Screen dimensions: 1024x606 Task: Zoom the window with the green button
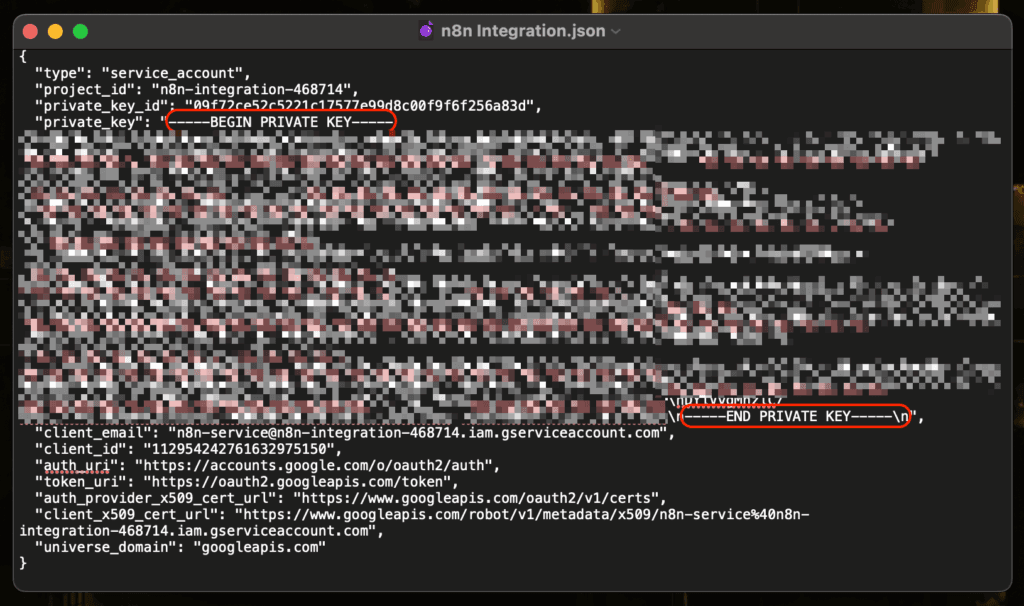point(80,31)
